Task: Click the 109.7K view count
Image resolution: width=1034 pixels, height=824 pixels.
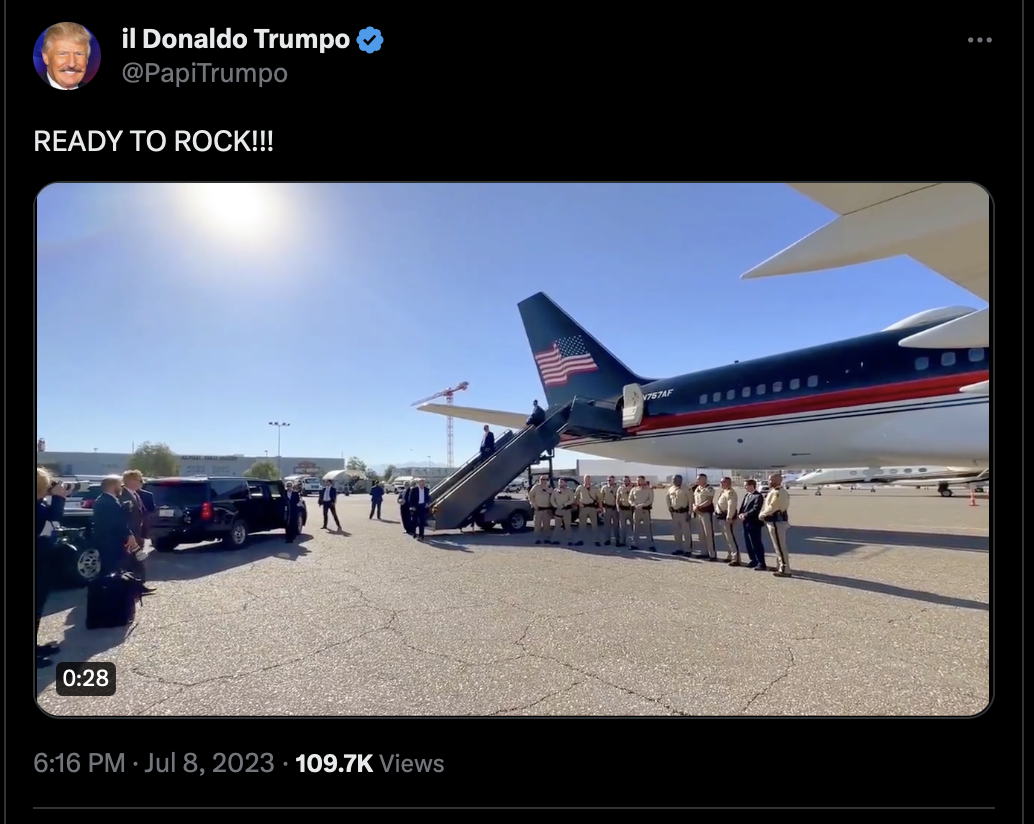Action: tap(334, 763)
